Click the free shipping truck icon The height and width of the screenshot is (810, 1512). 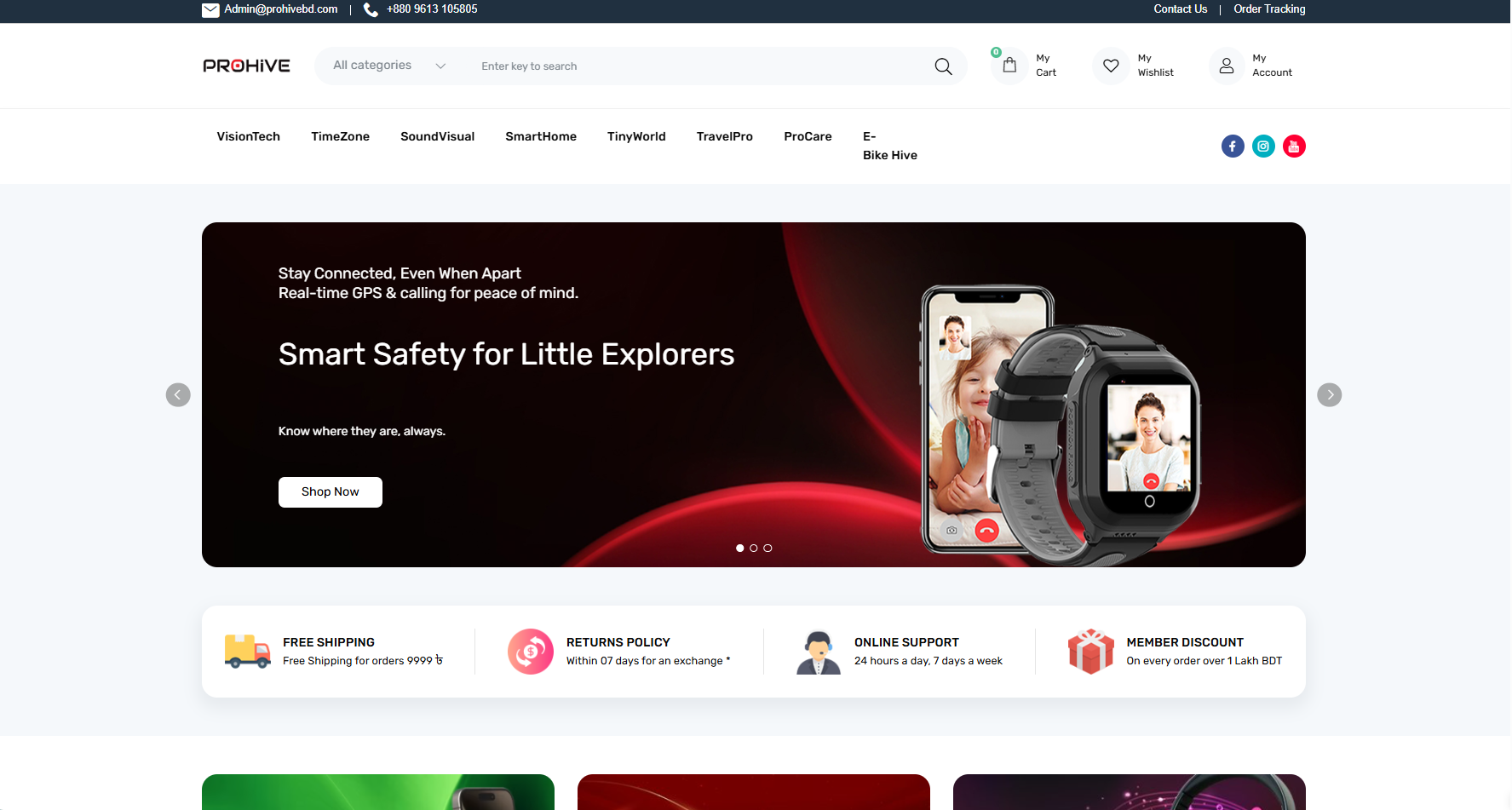[247, 652]
